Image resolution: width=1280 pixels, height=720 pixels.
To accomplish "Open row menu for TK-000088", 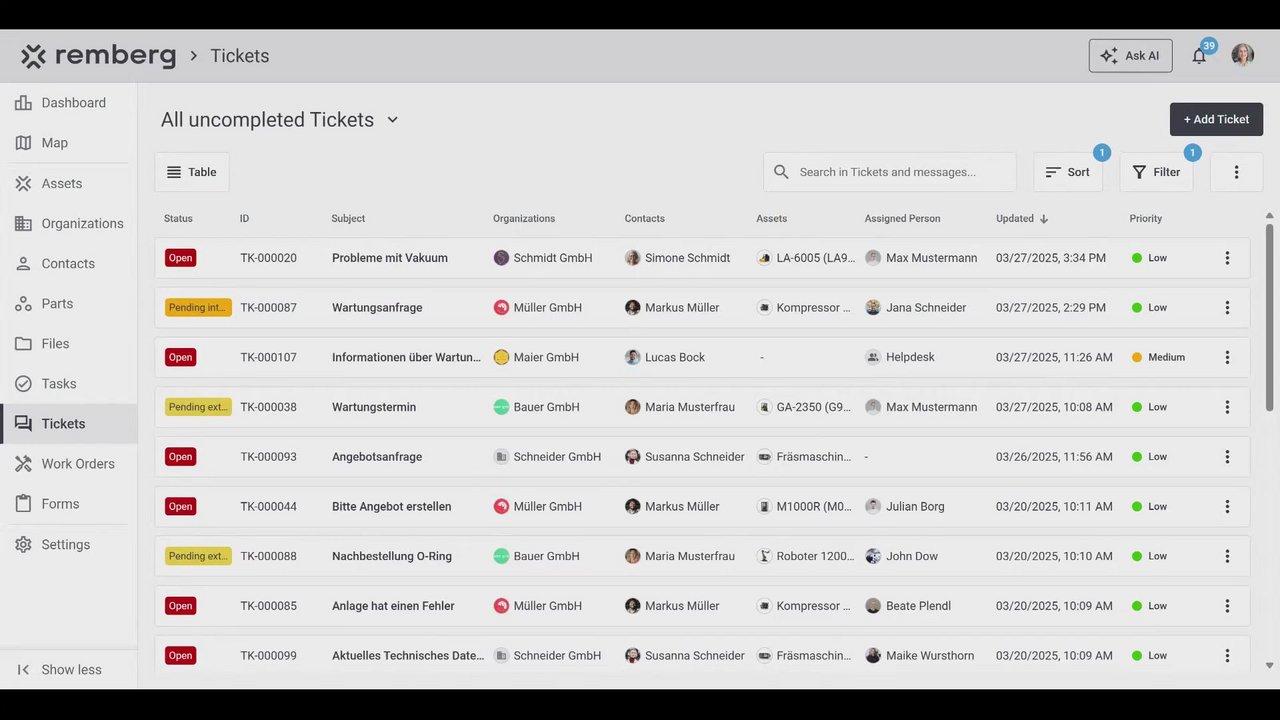I will click(x=1227, y=556).
